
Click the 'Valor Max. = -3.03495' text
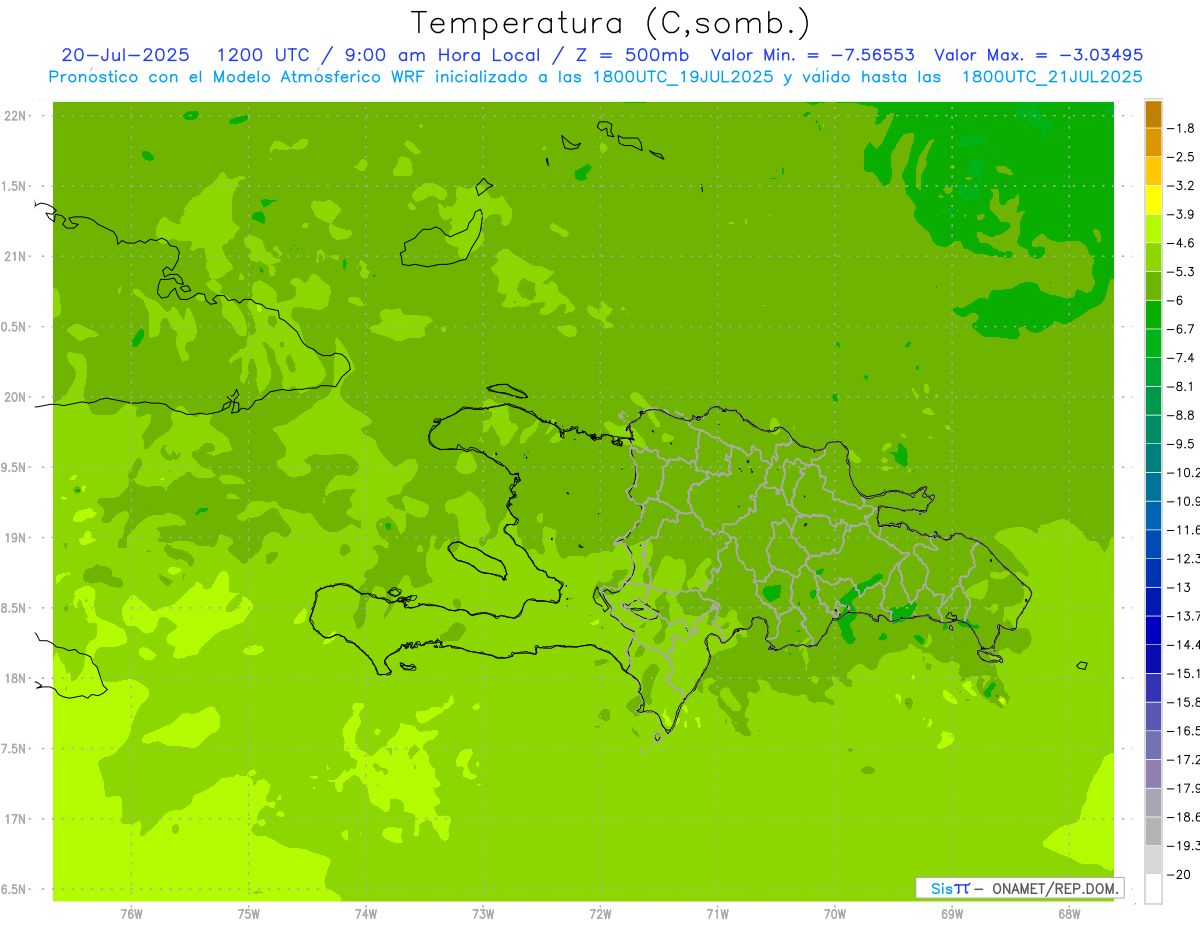click(1038, 55)
